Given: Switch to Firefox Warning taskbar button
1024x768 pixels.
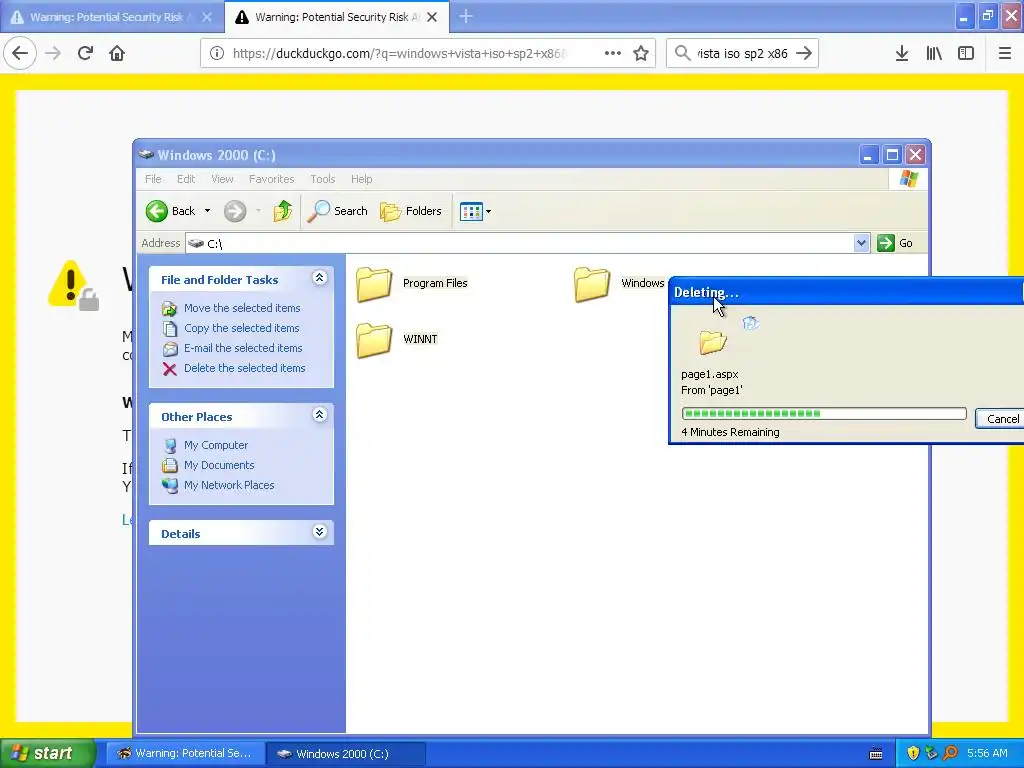Looking at the screenshot, I should (x=185, y=753).
